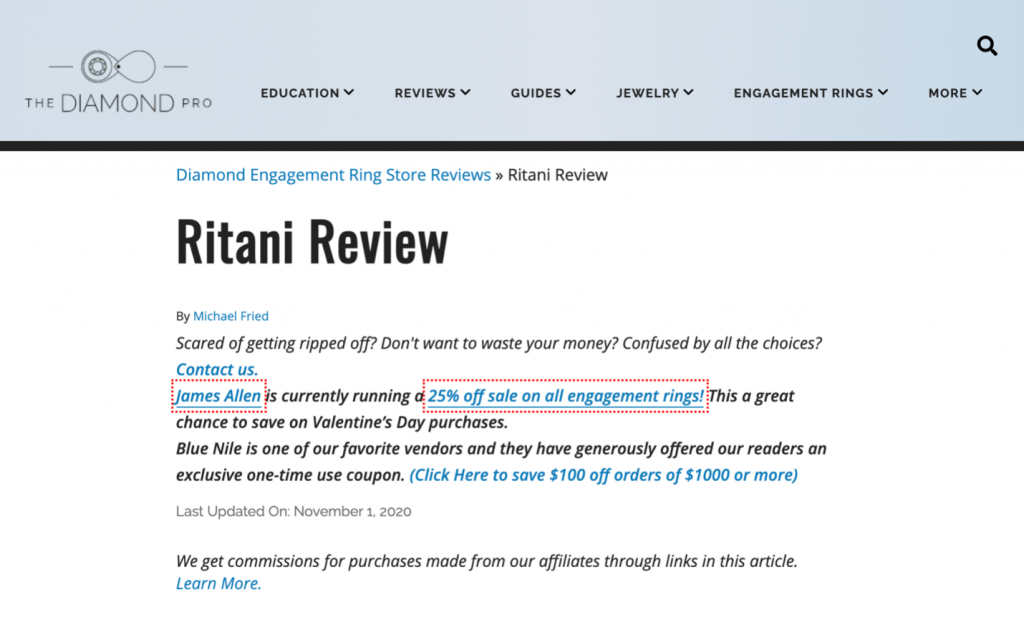Select the Reviews menu label
1024x625 pixels.
425,93
